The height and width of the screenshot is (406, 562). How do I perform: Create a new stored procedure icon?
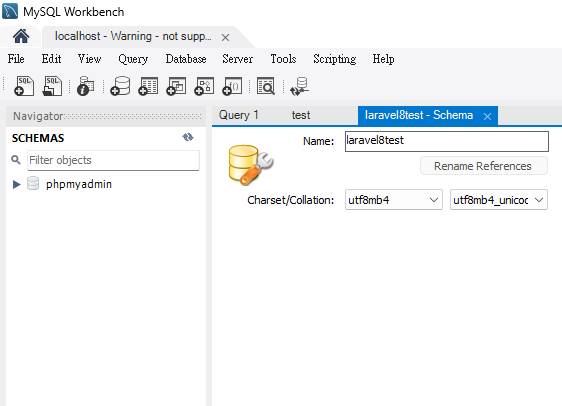204,86
